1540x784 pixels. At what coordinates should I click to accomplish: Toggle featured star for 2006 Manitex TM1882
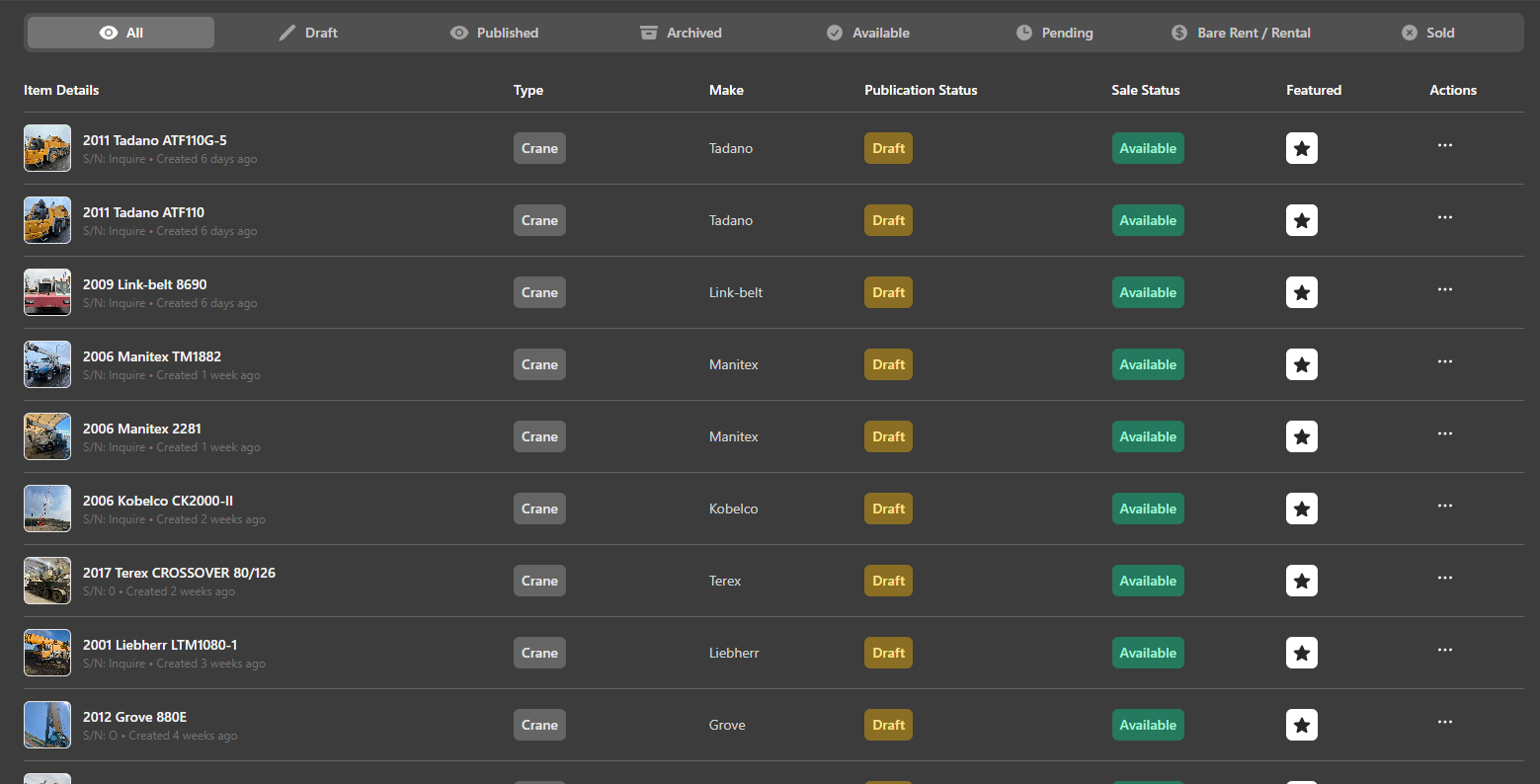point(1301,364)
